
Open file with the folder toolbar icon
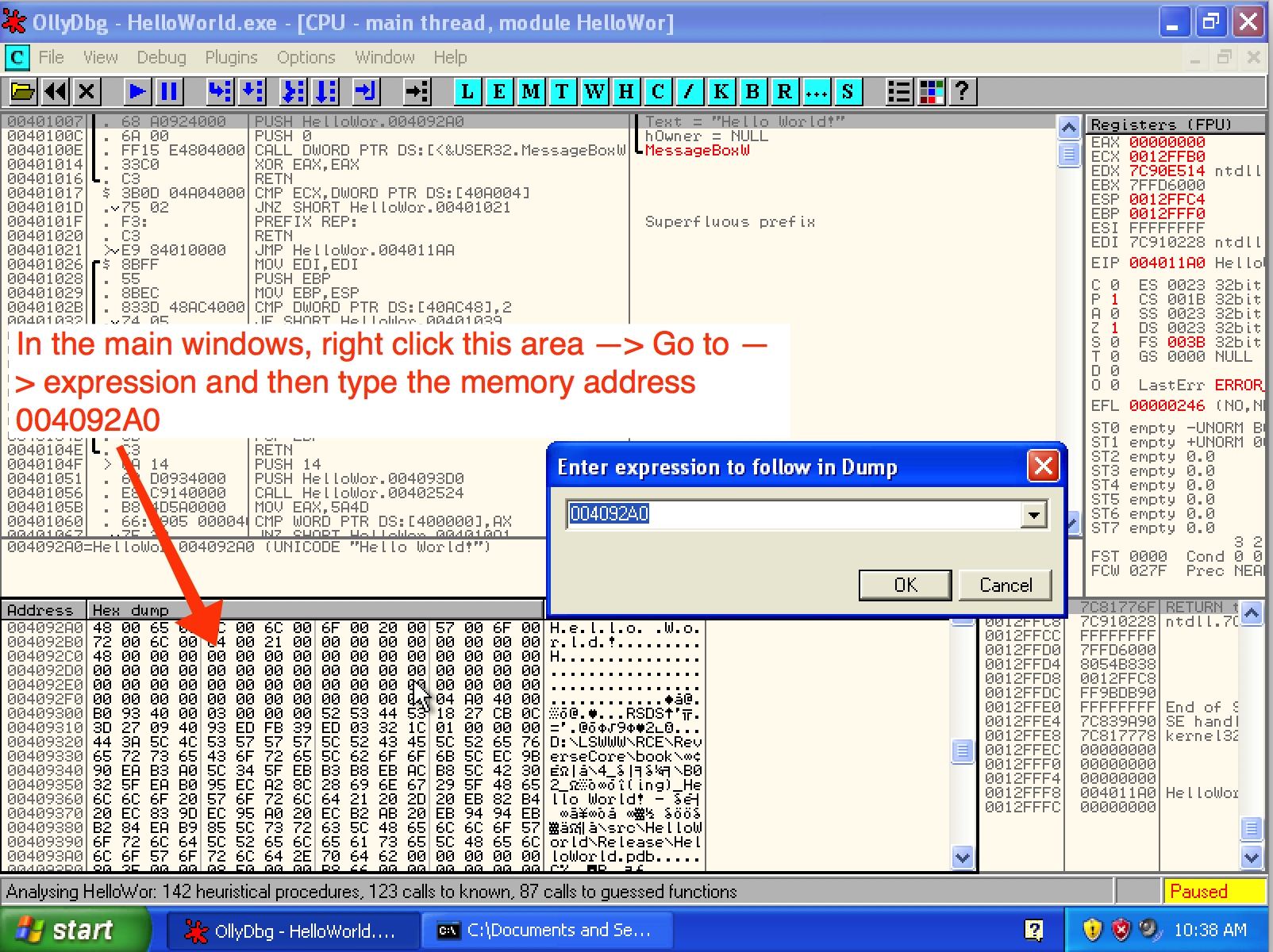point(23,92)
